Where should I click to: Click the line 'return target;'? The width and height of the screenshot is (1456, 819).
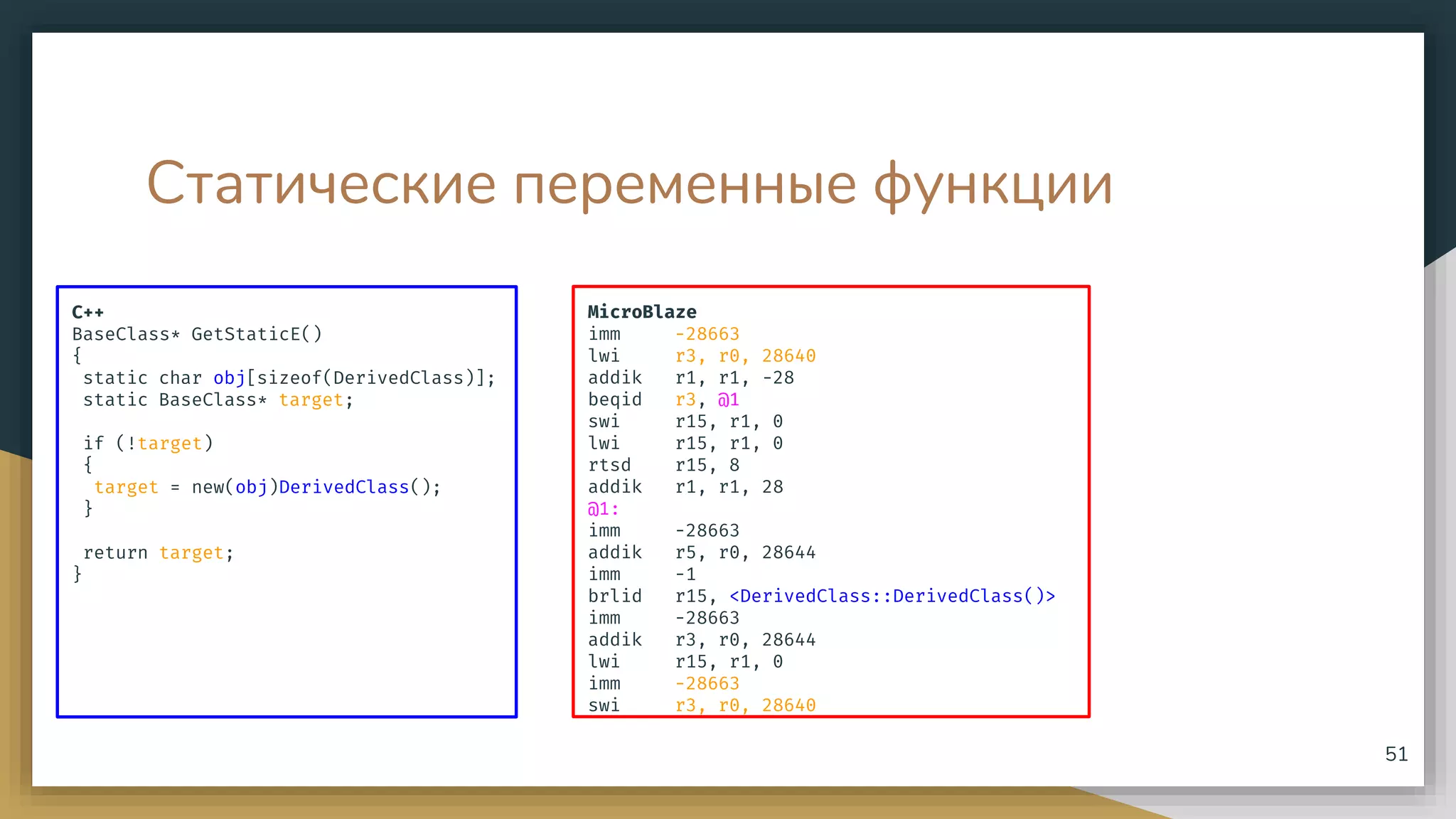(158, 552)
